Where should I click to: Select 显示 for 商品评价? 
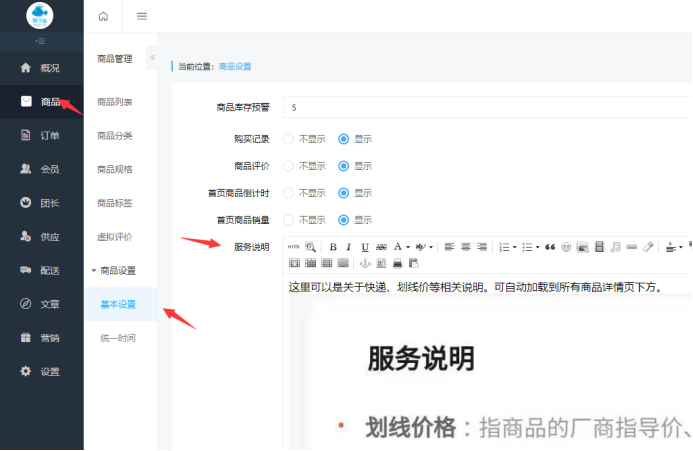pyautogui.click(x=344, y=166)
